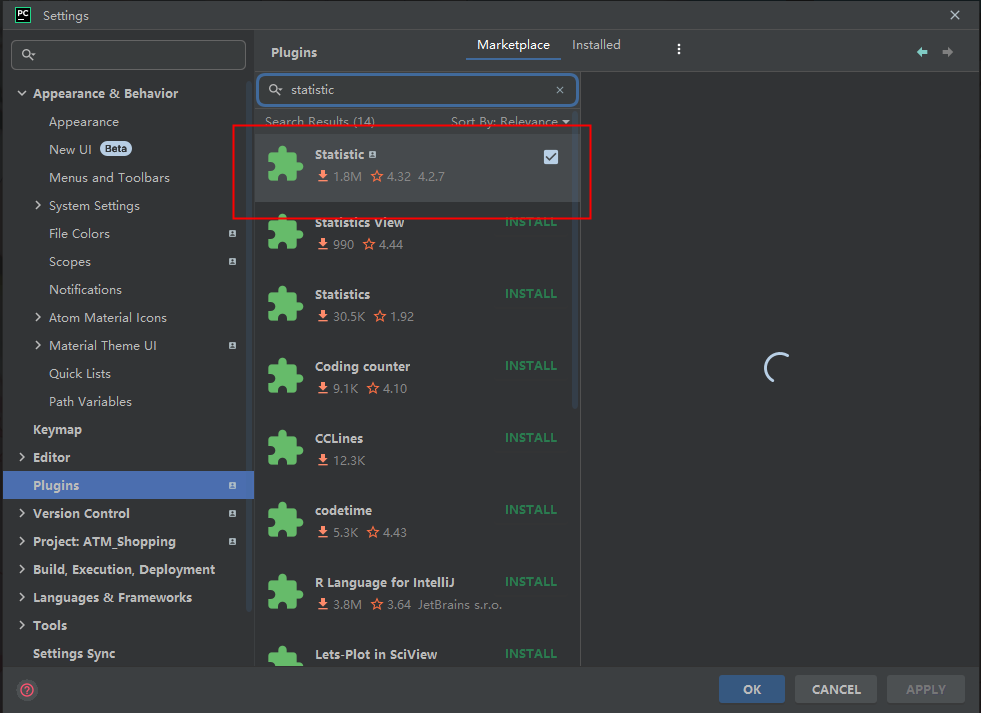Install the Statistics View plugin
981x713 pixels.
[531, 222]
